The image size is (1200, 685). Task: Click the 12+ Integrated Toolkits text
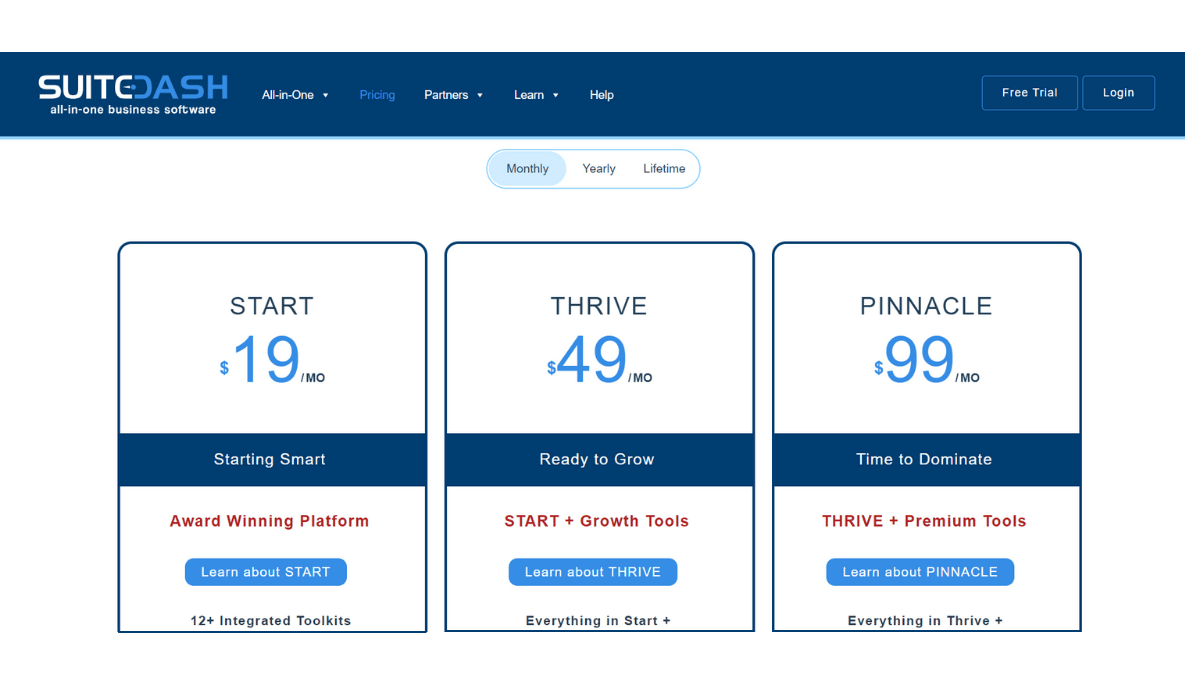point(271,620)
